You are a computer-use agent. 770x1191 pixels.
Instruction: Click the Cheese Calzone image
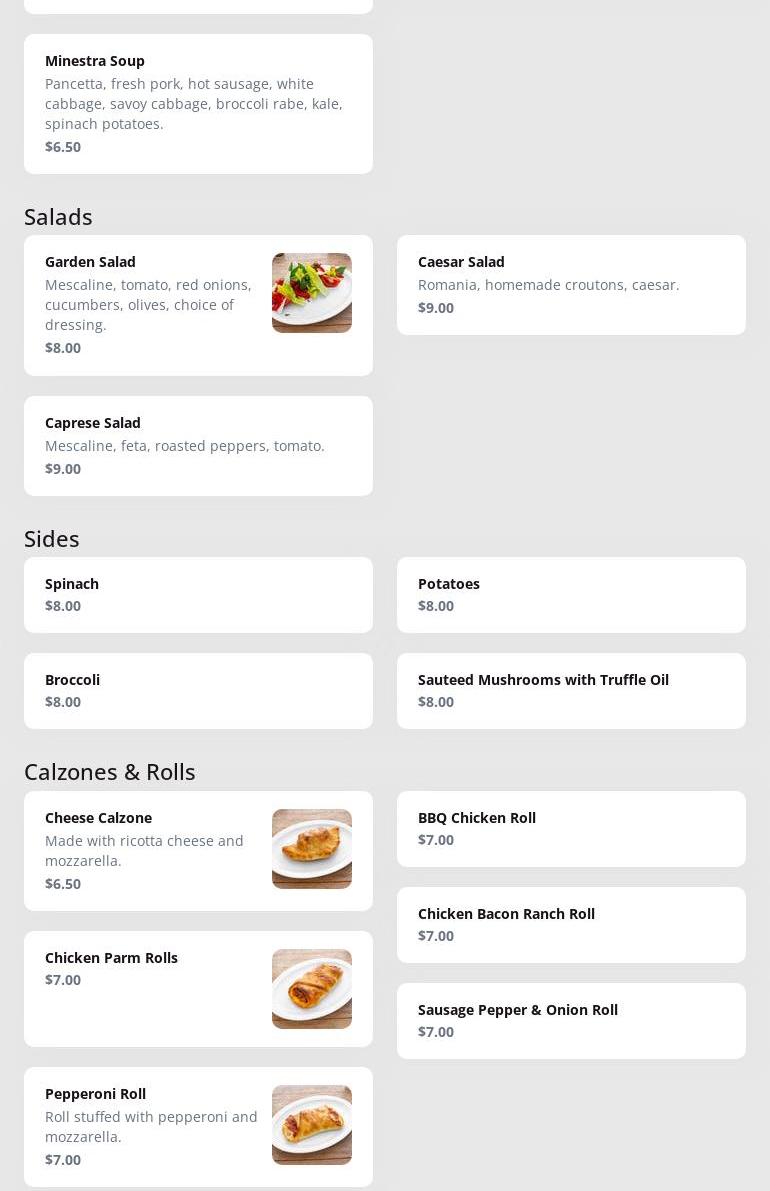coord(311,849)
